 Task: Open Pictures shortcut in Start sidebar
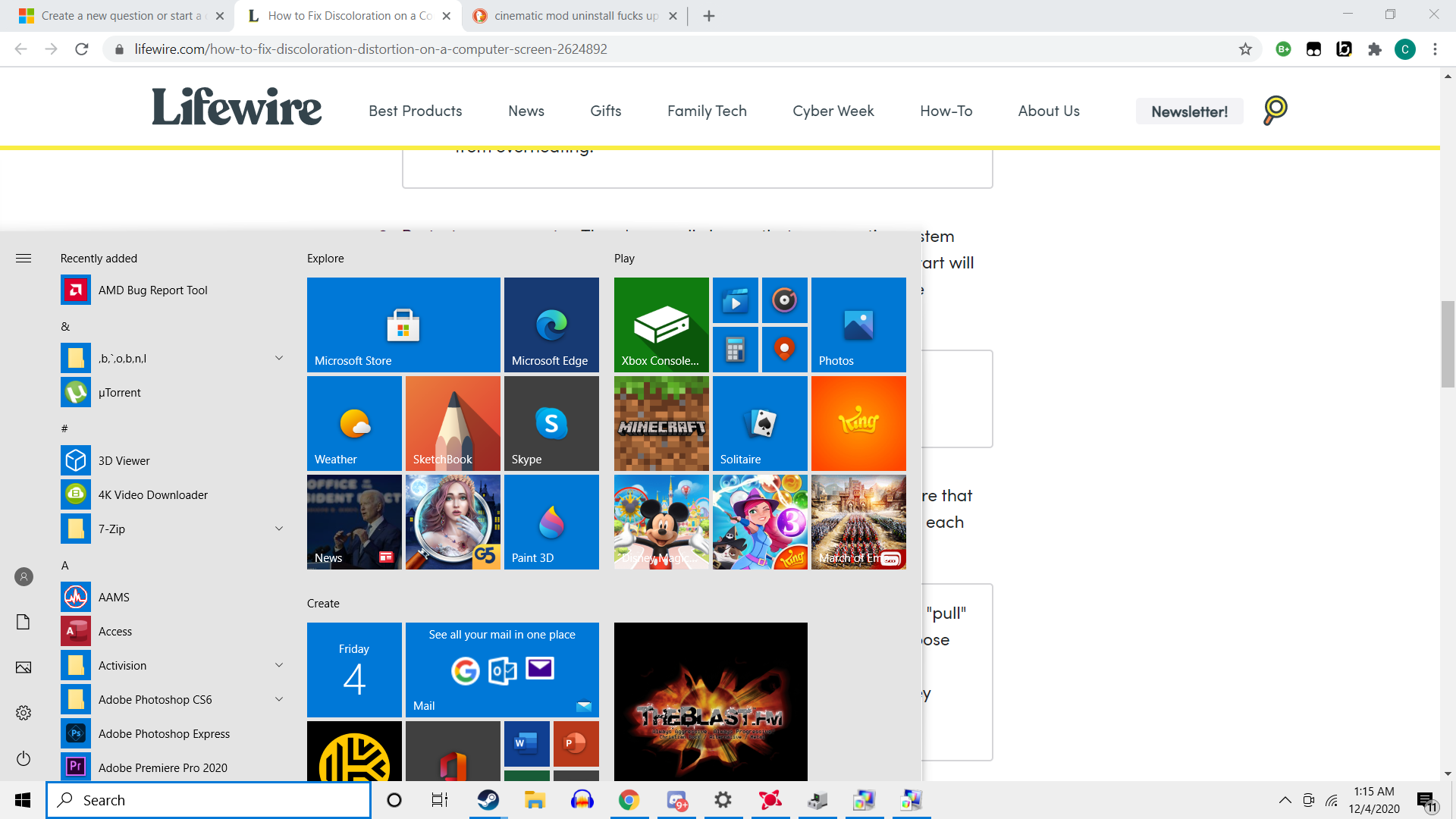click(x=24, y=667)
